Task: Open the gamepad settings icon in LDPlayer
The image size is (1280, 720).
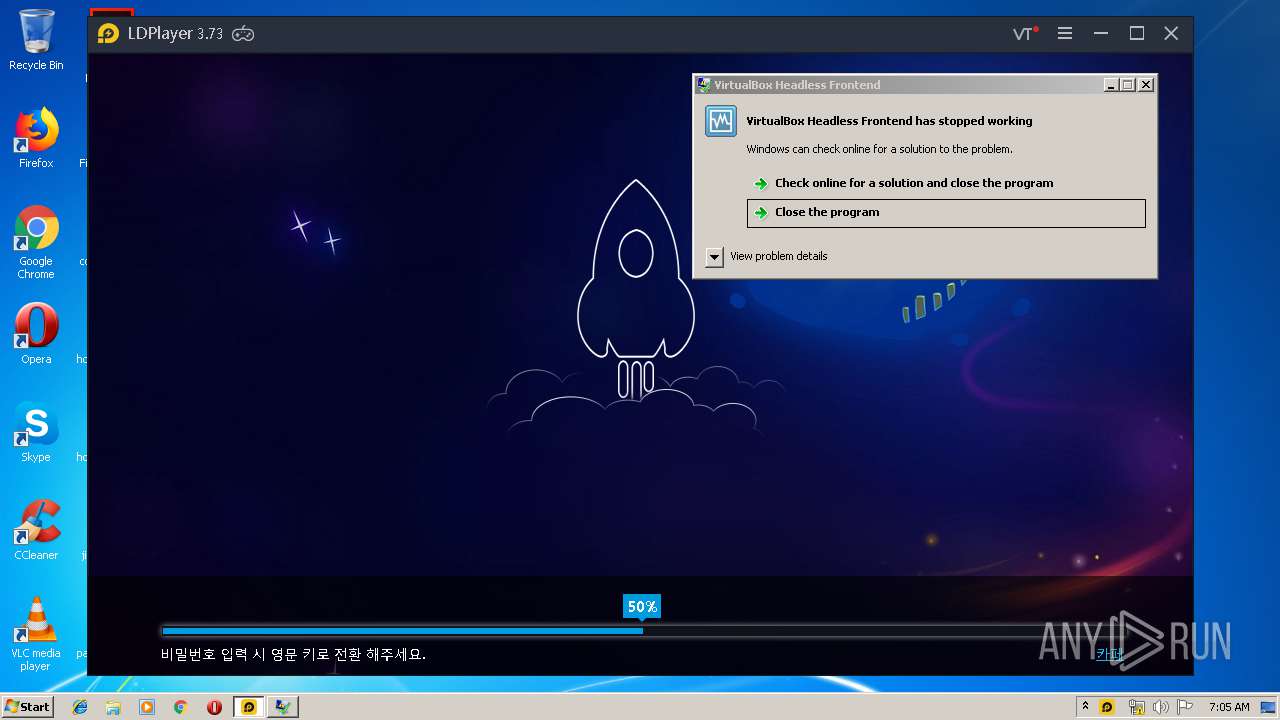Action: coord(243,34)
